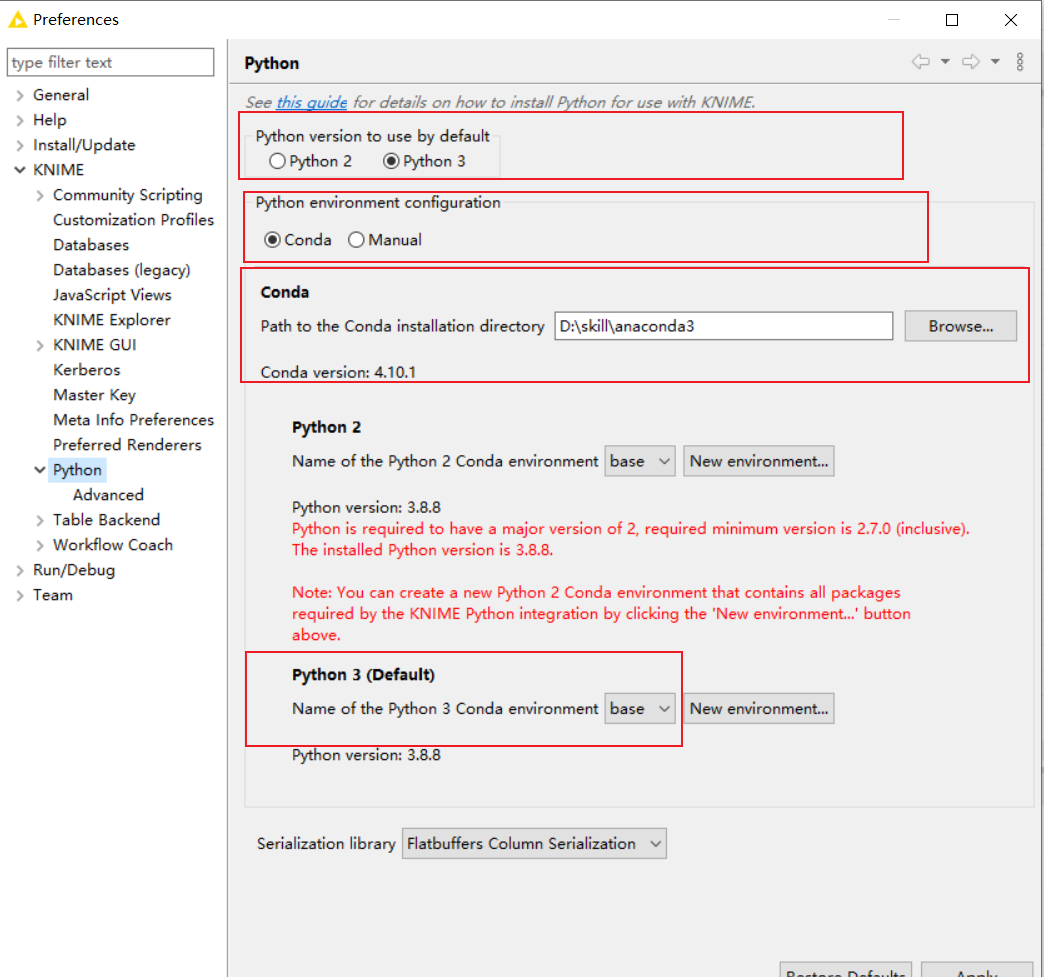Expand the Table Backend node

tap(40, 521)
